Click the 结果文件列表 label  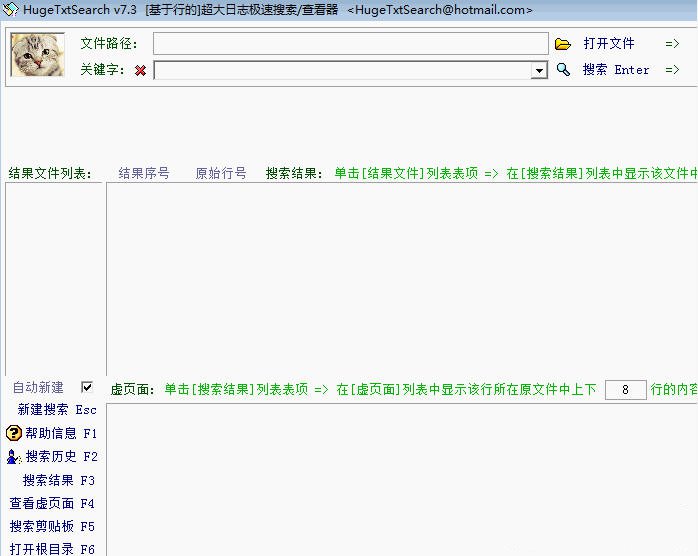(x=50, y=173)
